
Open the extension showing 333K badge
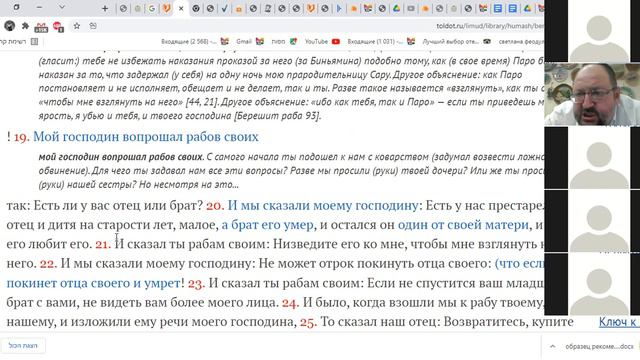(41, 27)
